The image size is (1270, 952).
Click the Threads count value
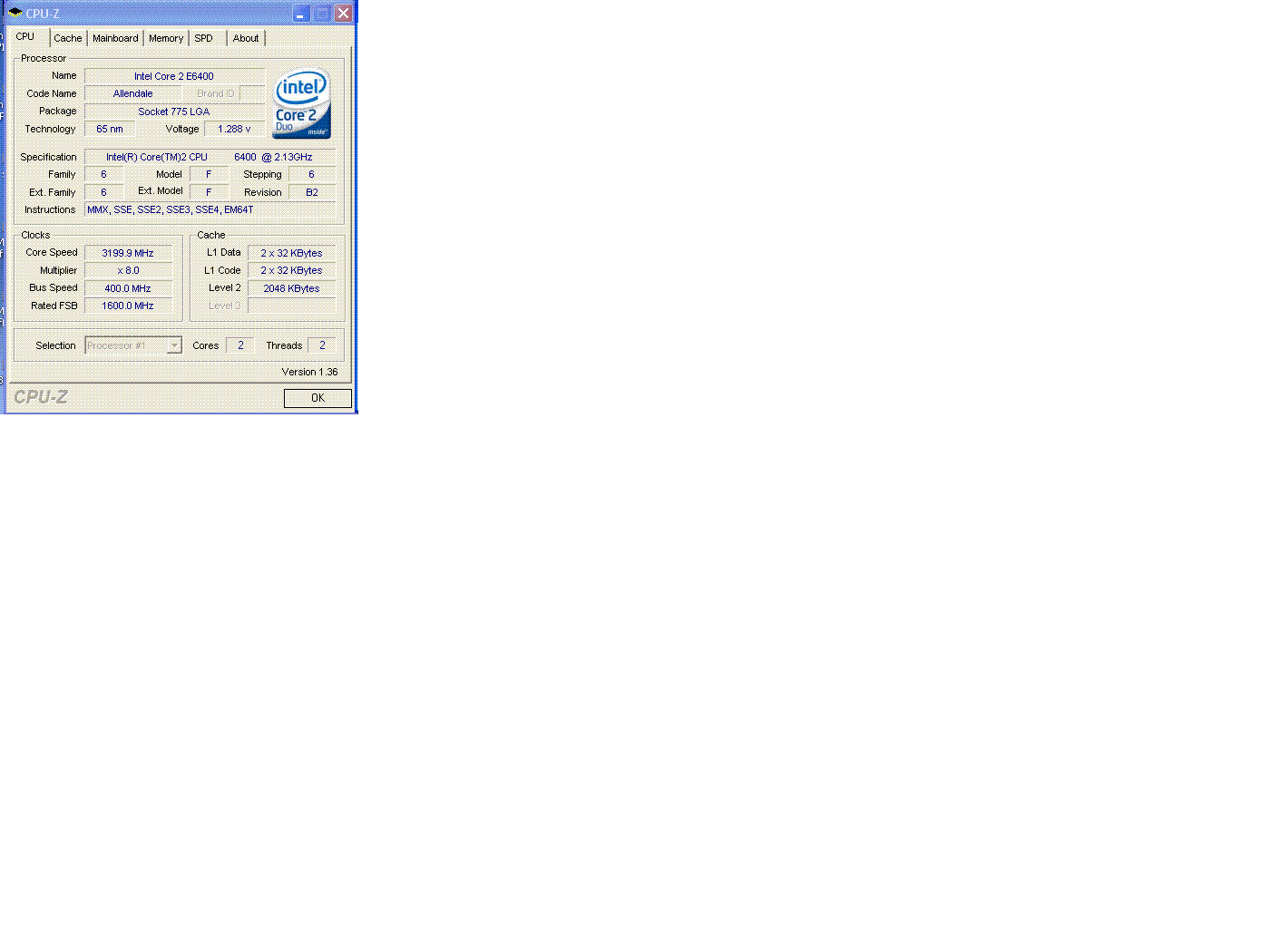[x=322, y=345]
